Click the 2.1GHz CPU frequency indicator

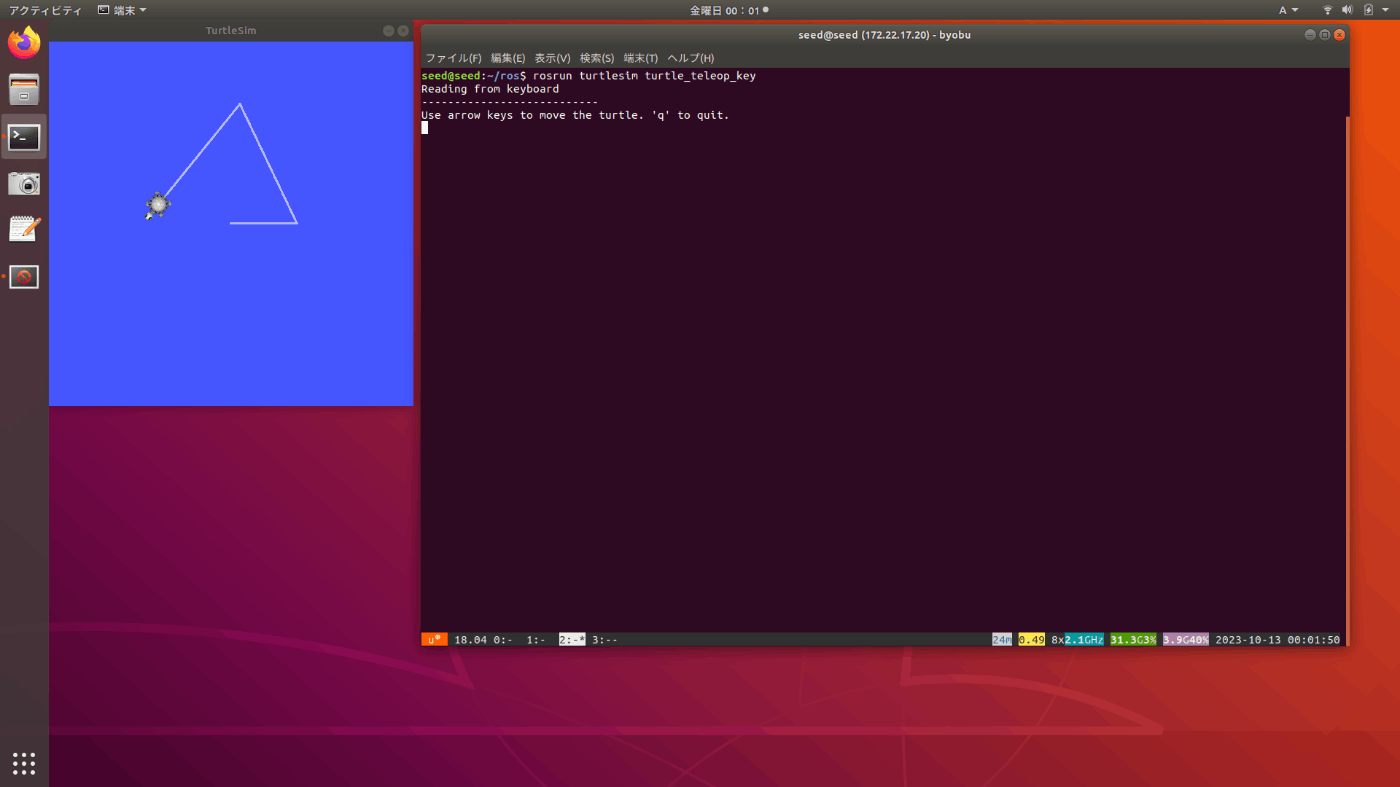tap(1084, 639)
